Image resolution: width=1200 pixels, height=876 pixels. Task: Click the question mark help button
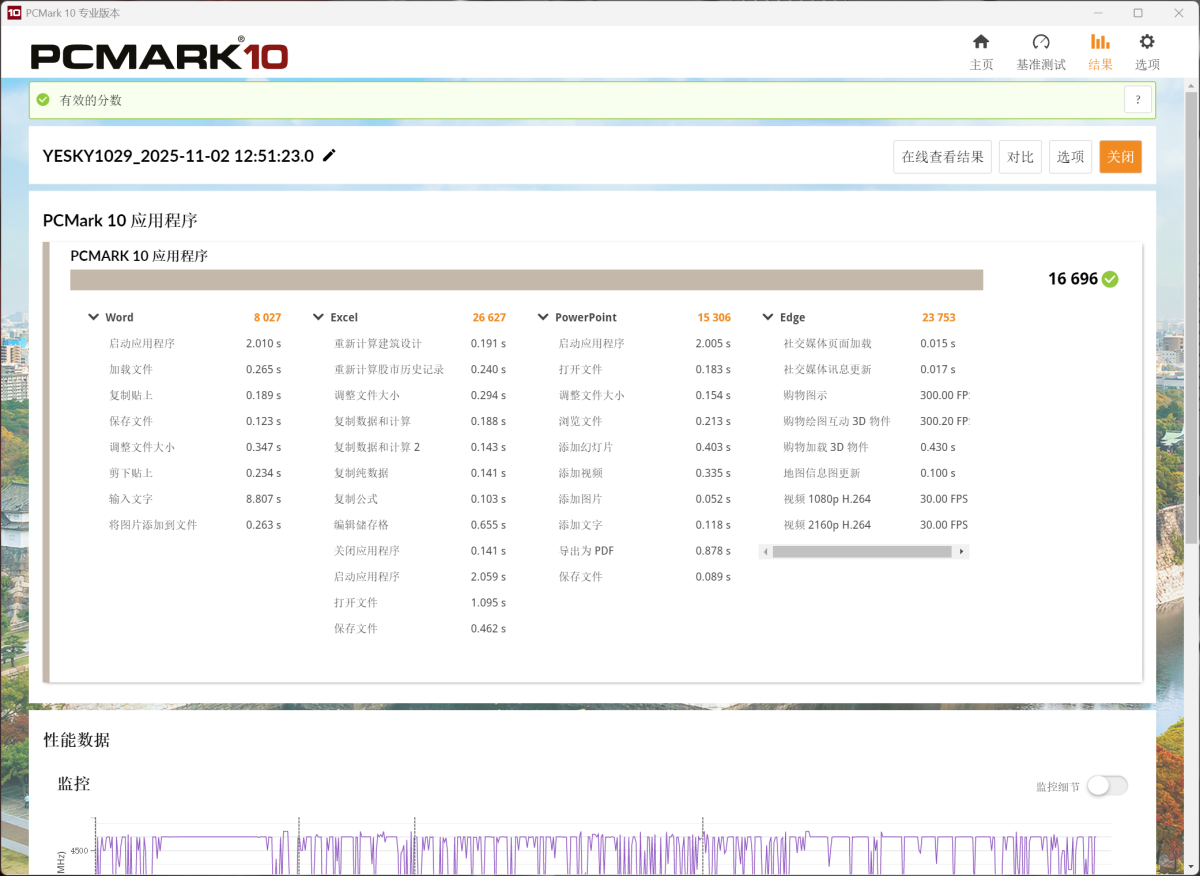click(x=1137, y=100)
